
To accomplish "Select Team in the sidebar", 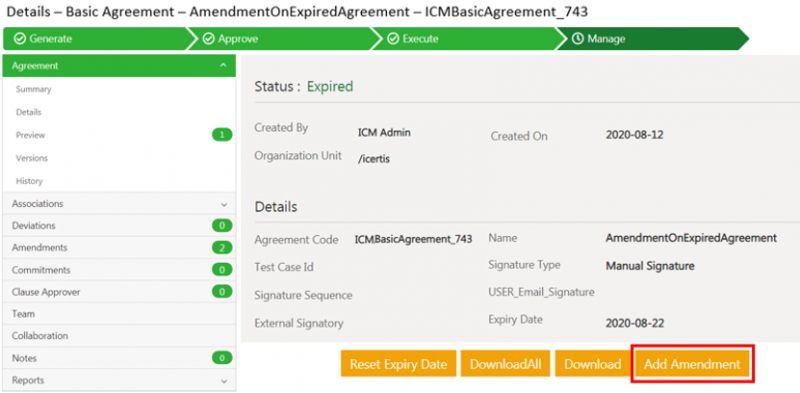I will (x=119, y=314).
